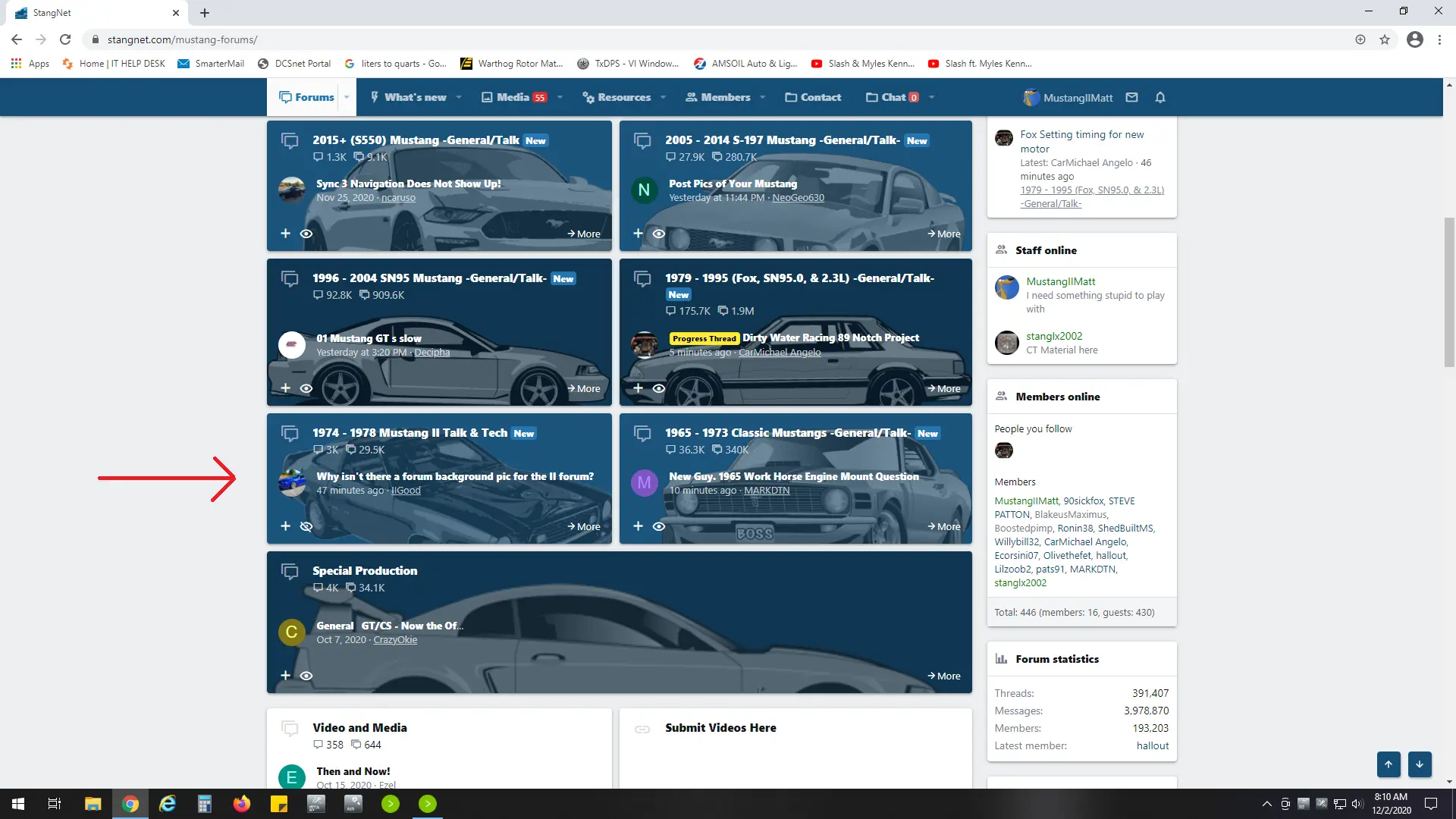This screenshot has width=1456, height=819.
Task: Click the scroll-to-bottom arrow button
Action: (x=1420, y=764)
